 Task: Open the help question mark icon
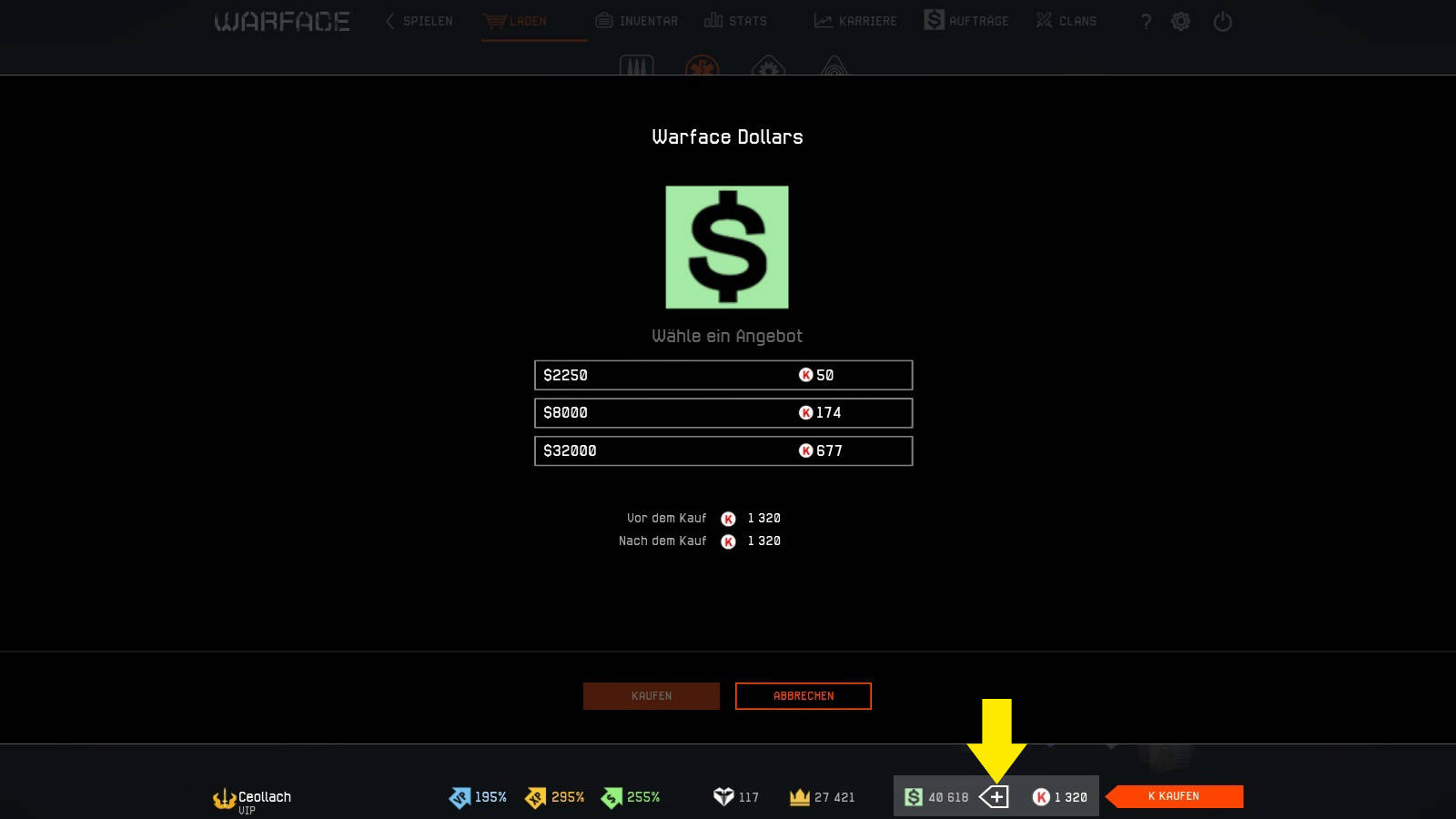pyautogui.click(x=1146, y=21)
